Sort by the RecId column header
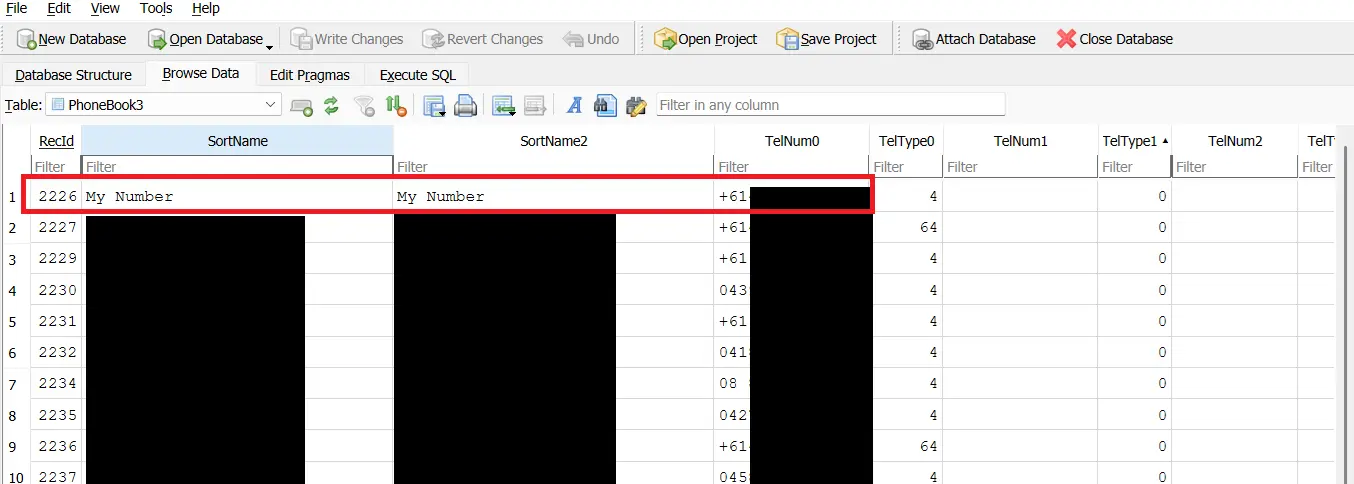This screenshot has height=484, width=1354. pos(56,141)
